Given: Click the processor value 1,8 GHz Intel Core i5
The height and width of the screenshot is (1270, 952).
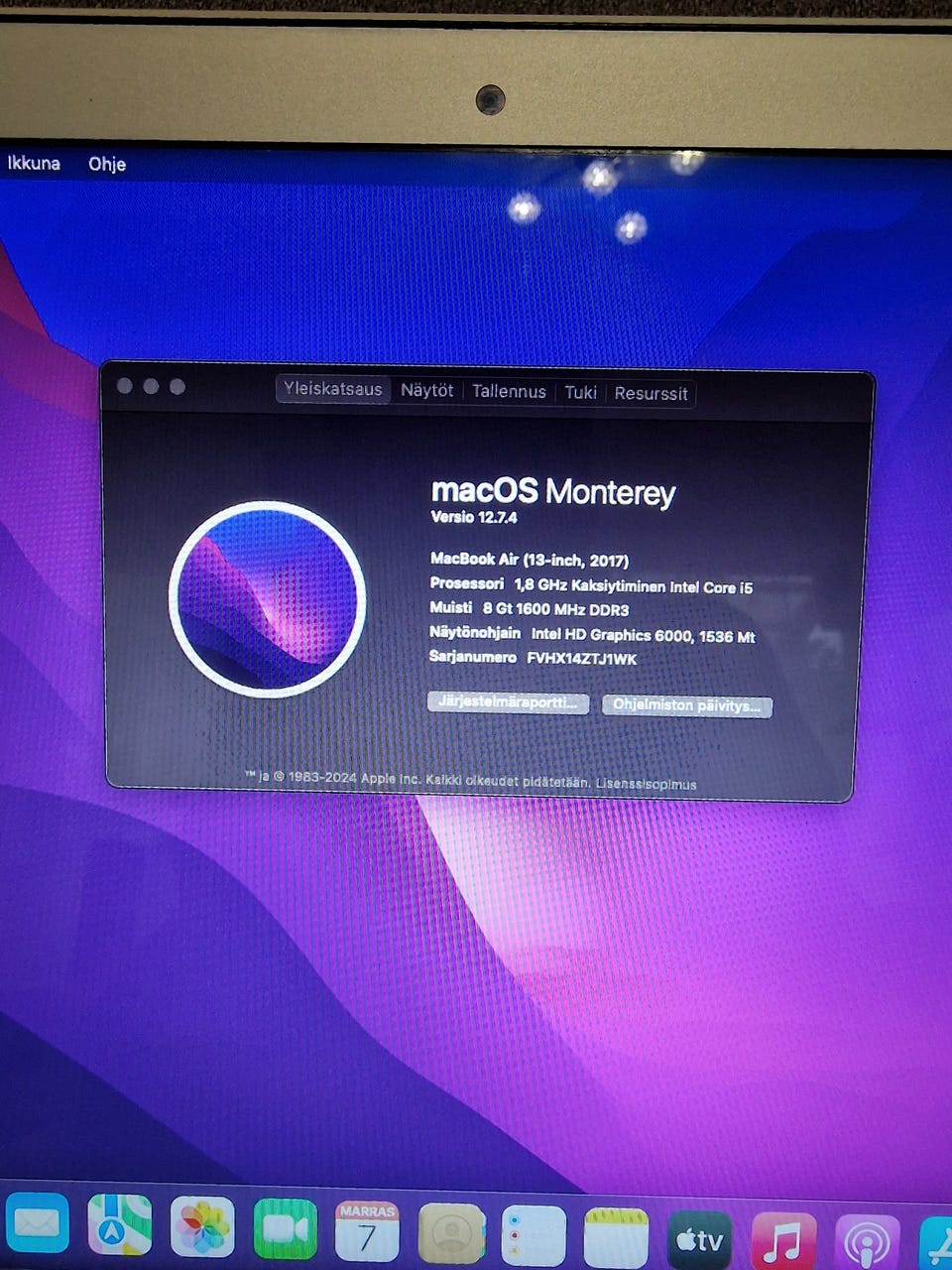Looking at the screenshot, I should pyautogui.click(x=633, y=586).
